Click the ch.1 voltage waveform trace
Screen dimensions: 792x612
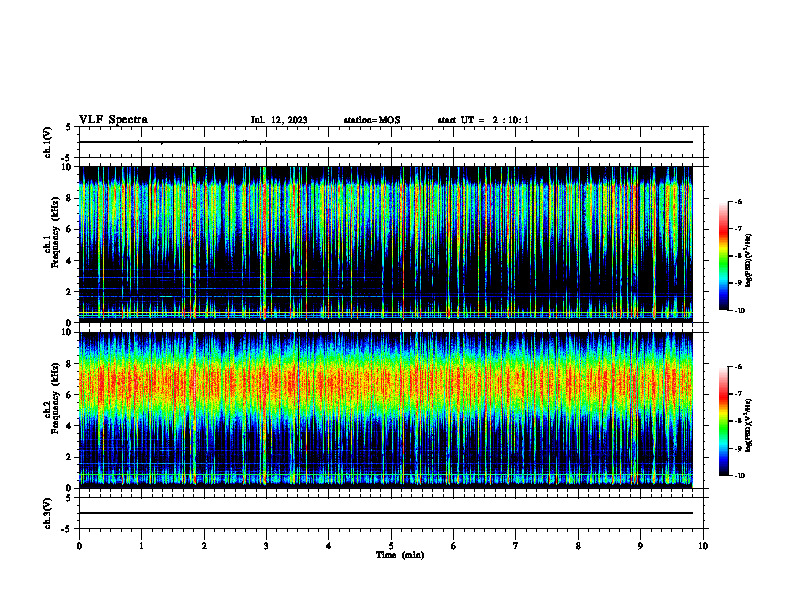click(386, 142)
